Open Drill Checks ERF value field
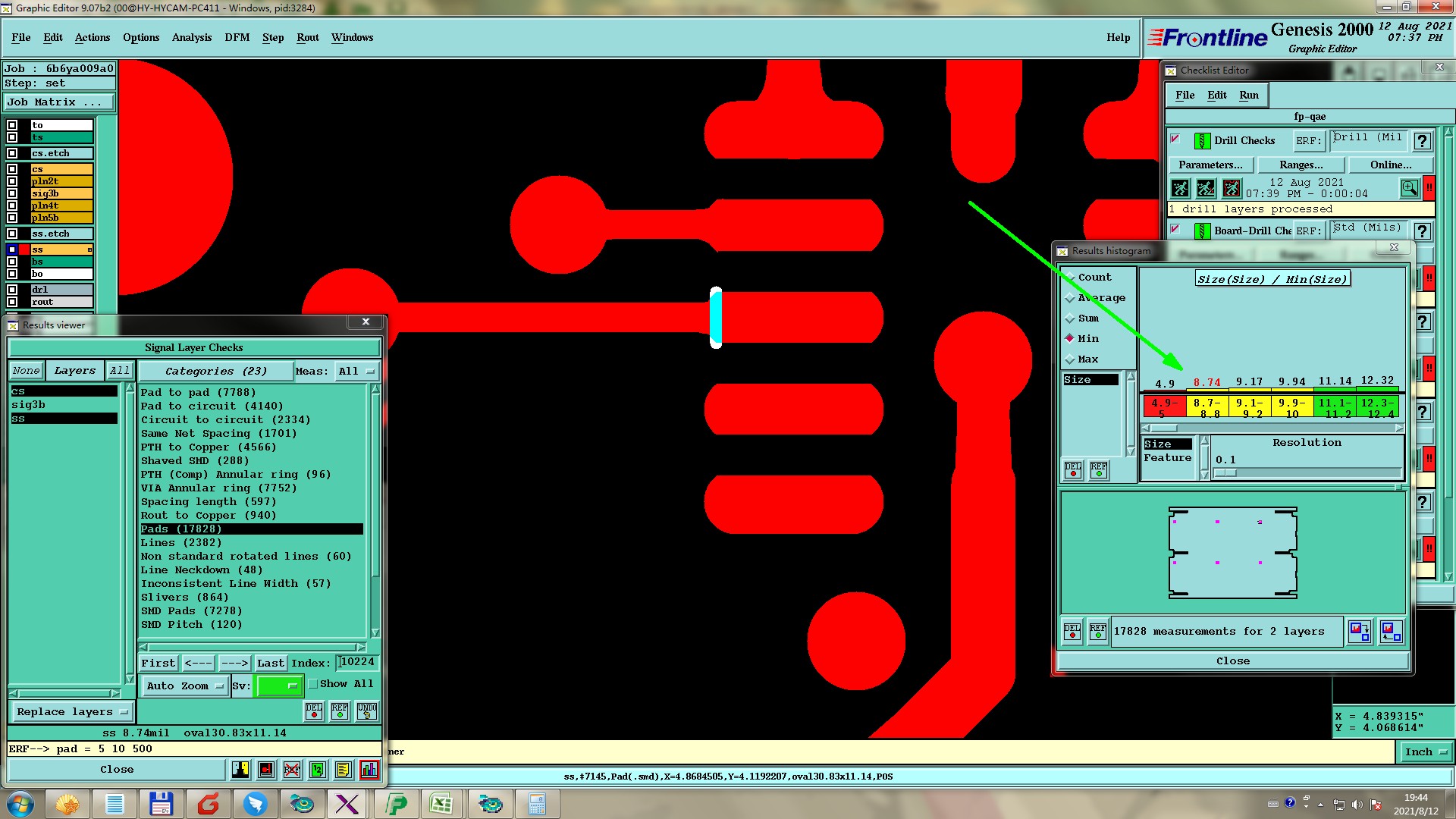 point(1369,140)
